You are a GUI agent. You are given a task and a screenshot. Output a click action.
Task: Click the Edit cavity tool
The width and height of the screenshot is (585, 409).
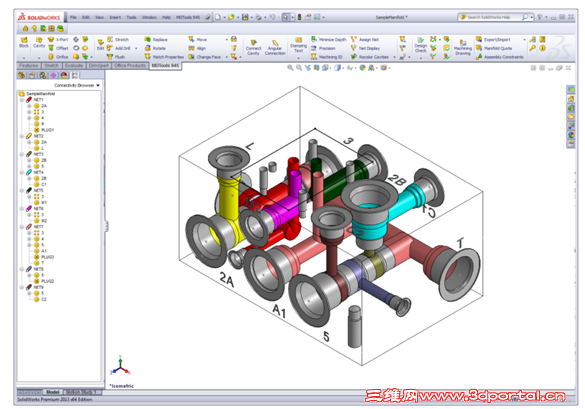tap(100, 45)
